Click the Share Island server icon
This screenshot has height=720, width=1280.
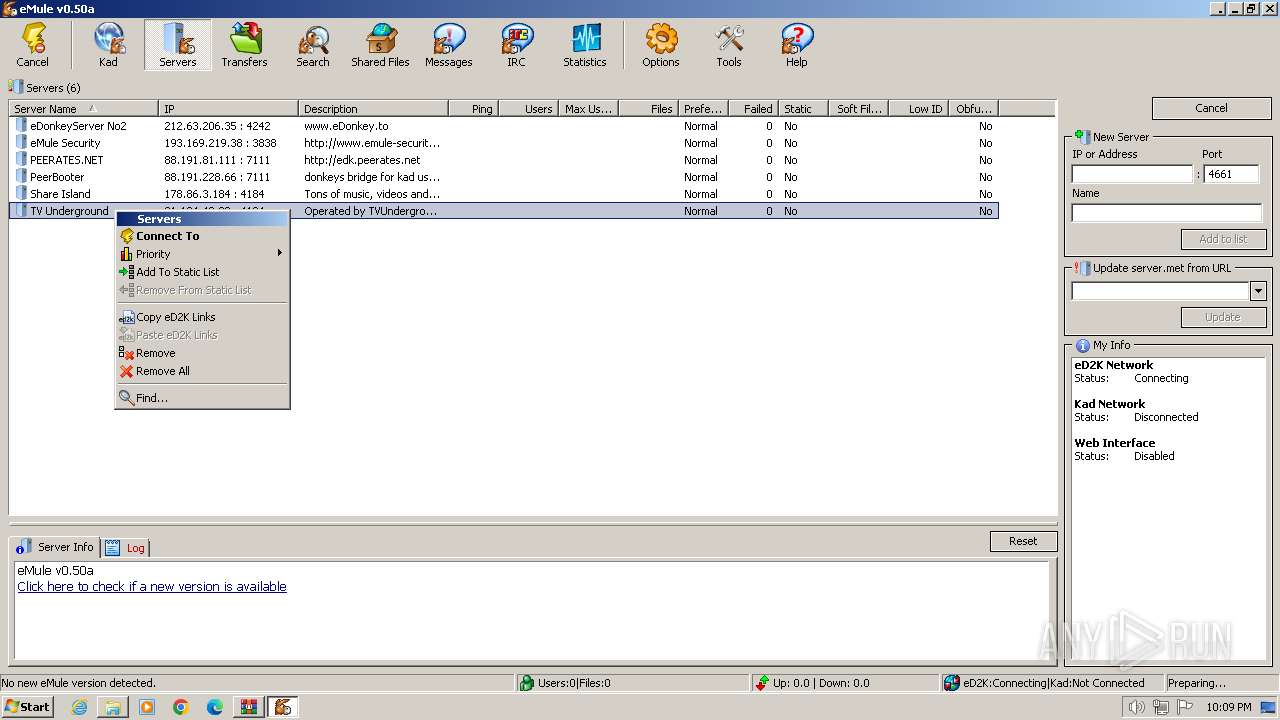pos(20,194)
